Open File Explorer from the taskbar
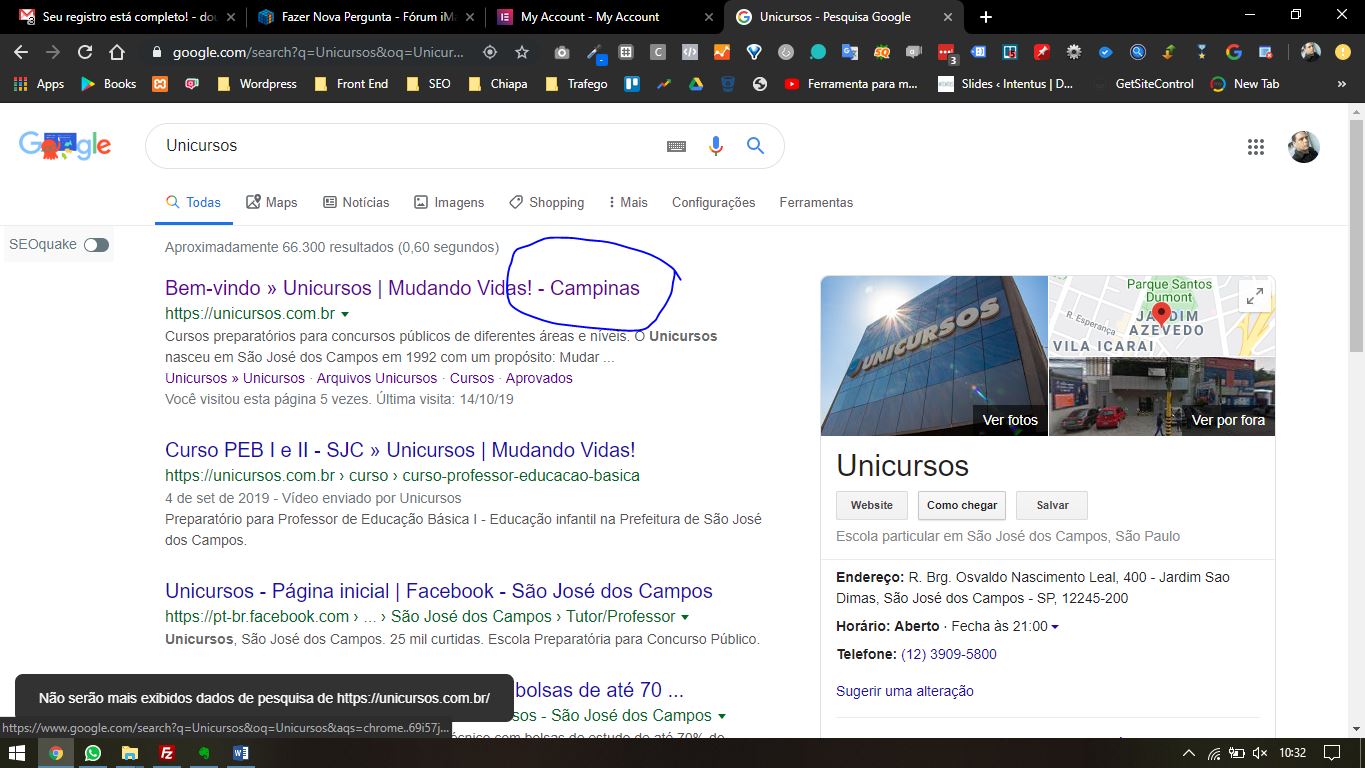The image size is (1365, 768). click(130, 753)
